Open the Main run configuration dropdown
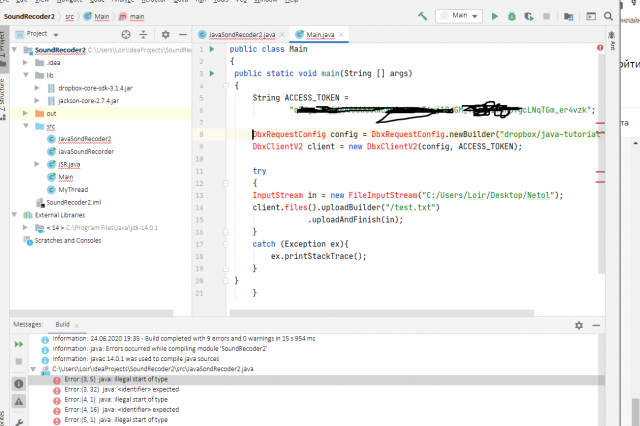 click(459, 16)
